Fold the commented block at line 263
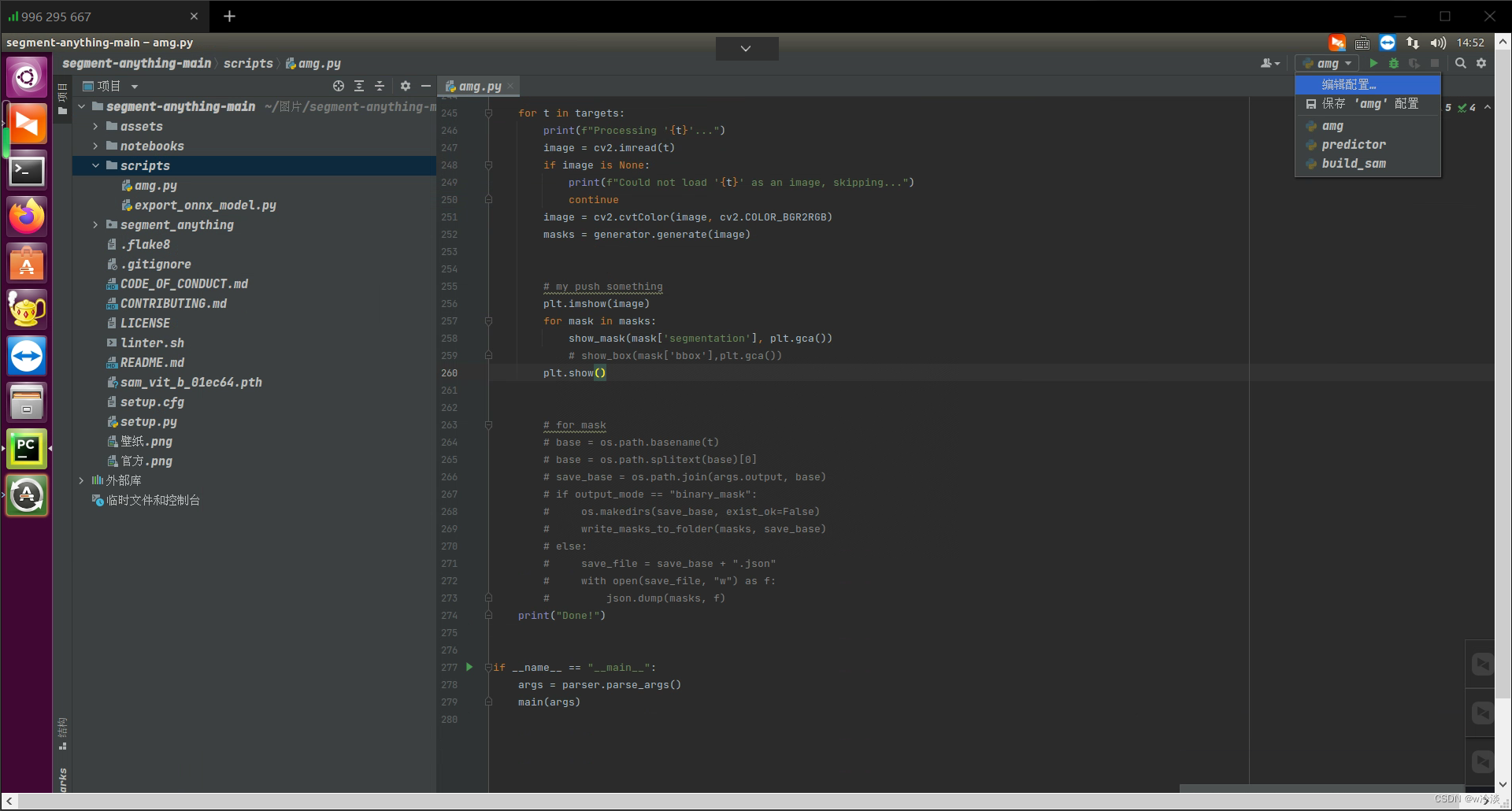 tap(488, 424)
